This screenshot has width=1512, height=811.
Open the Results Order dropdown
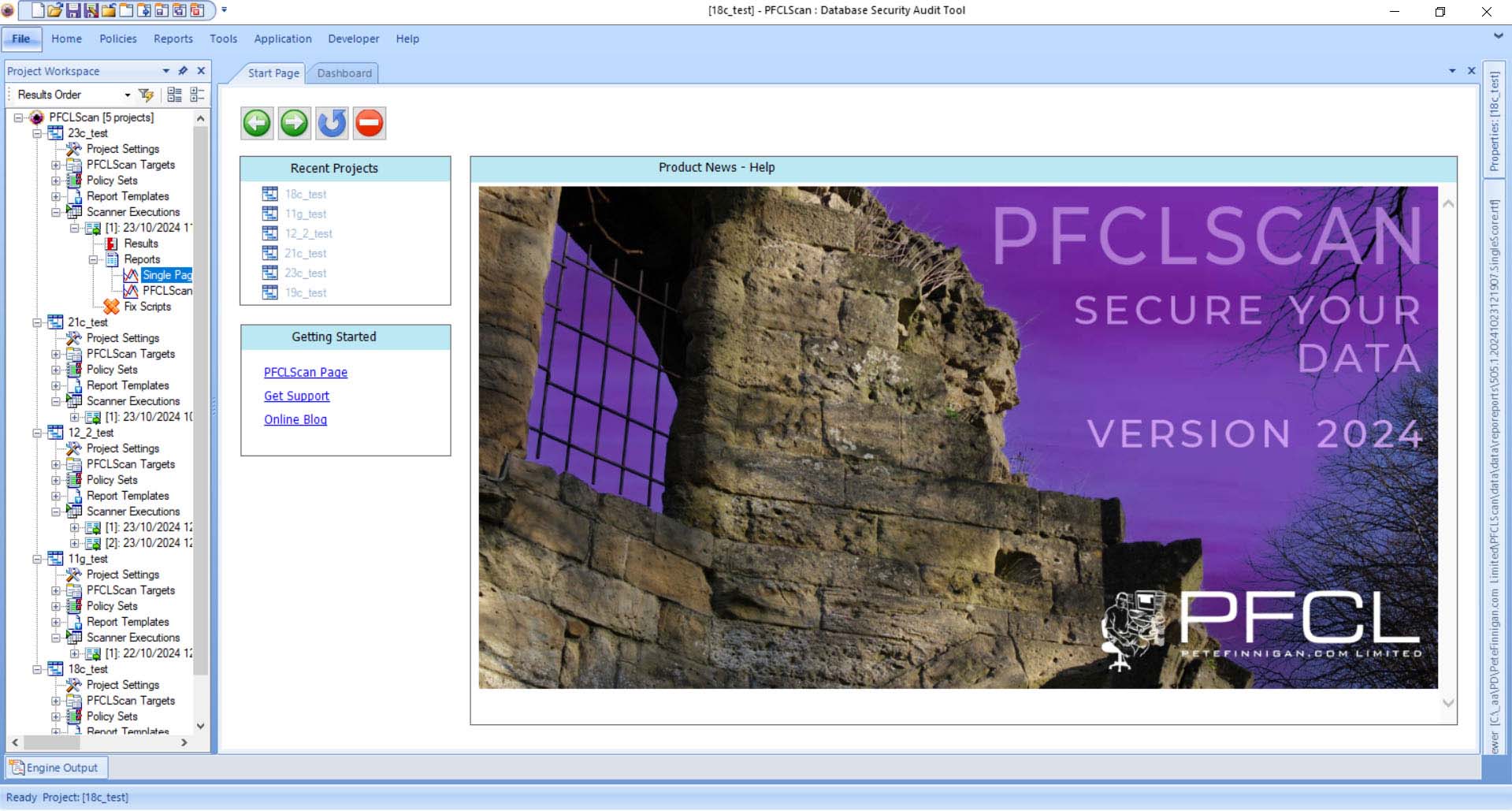(x=128, y=95)
